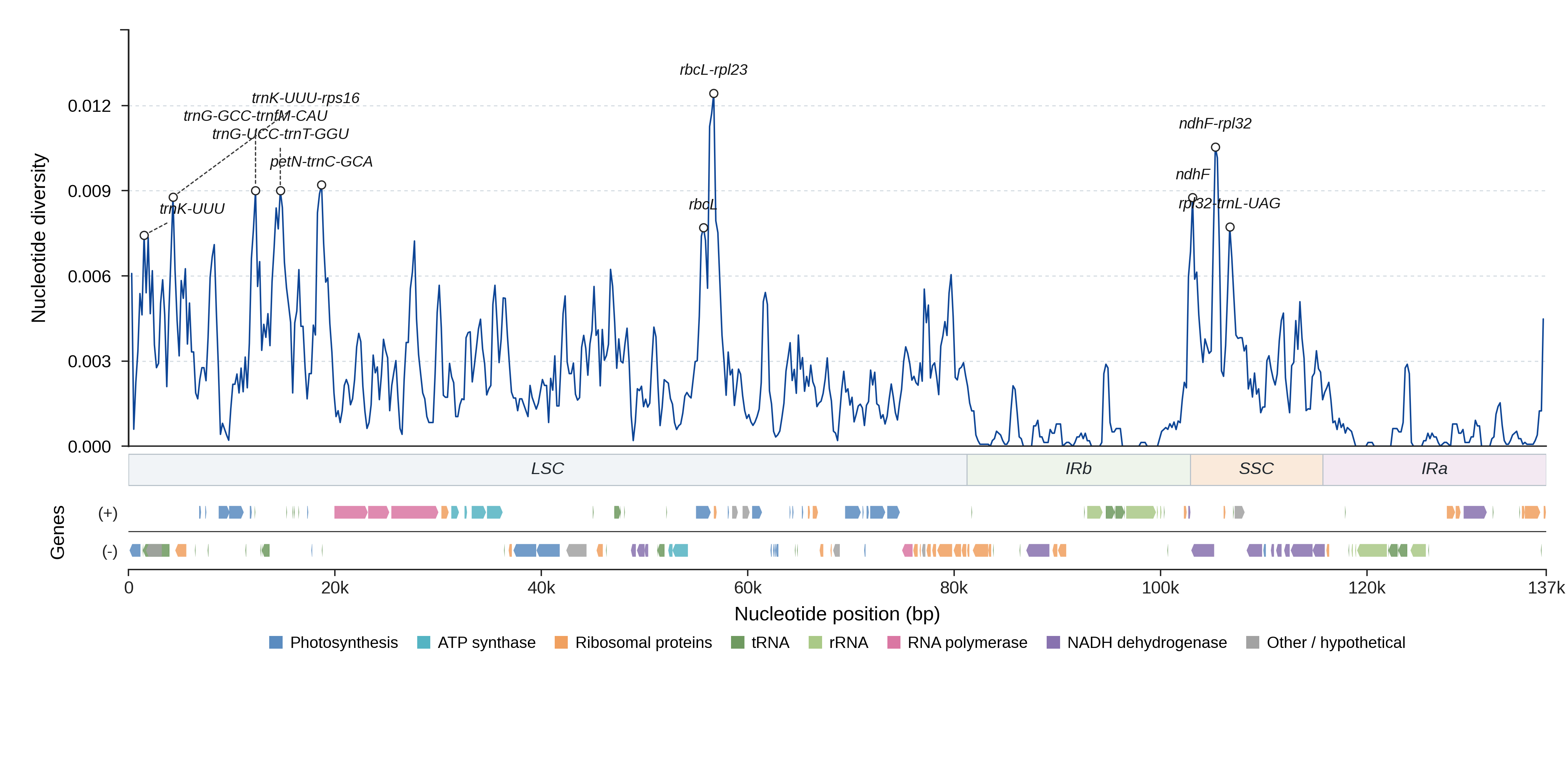Click the 'Photosynthesis' legend text

(x=344, y=642)
